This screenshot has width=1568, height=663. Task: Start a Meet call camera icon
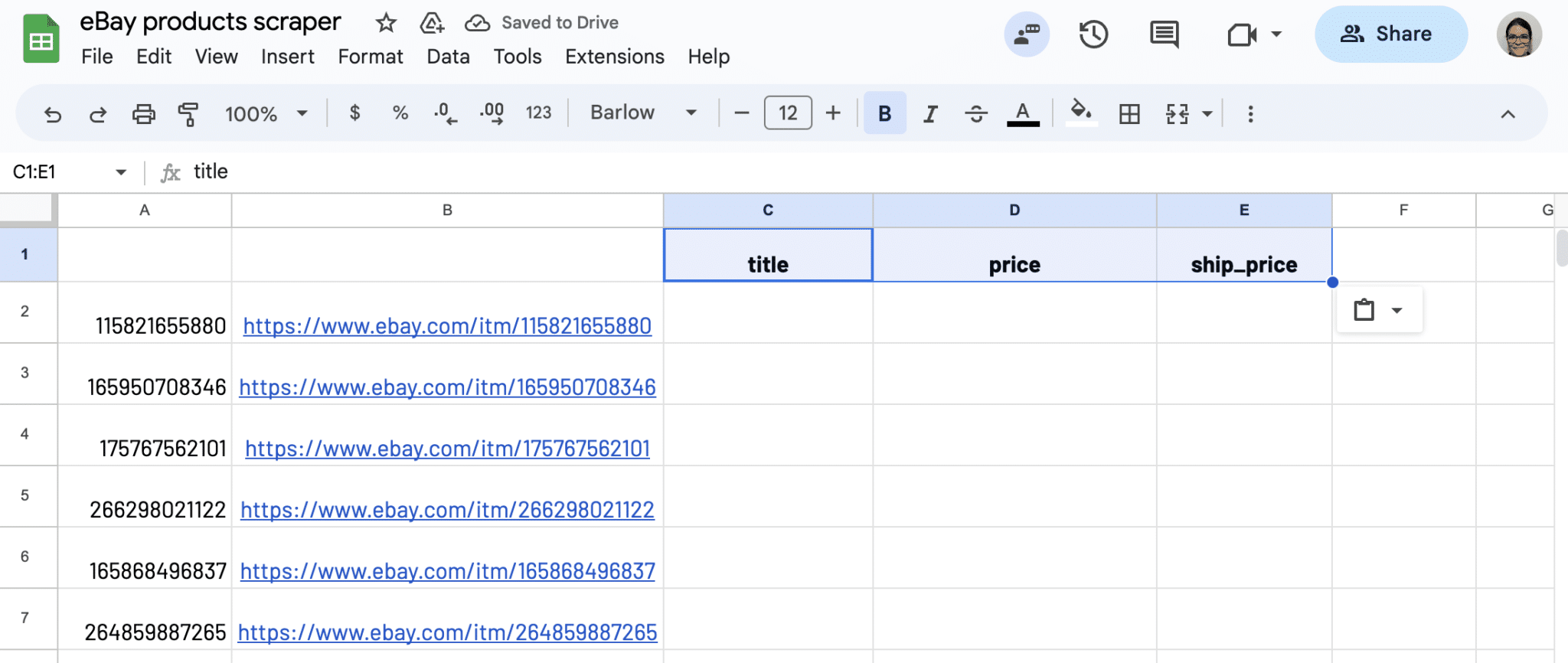tap(1242, 34)
